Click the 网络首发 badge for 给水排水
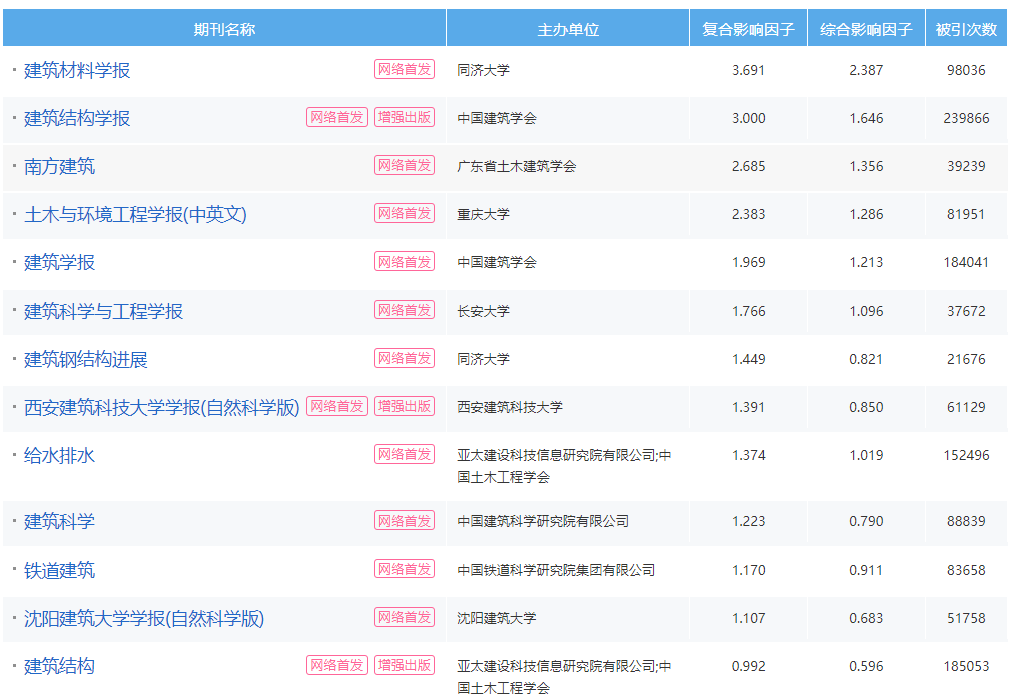1016x698 pixels. click(x=404, y=453)
